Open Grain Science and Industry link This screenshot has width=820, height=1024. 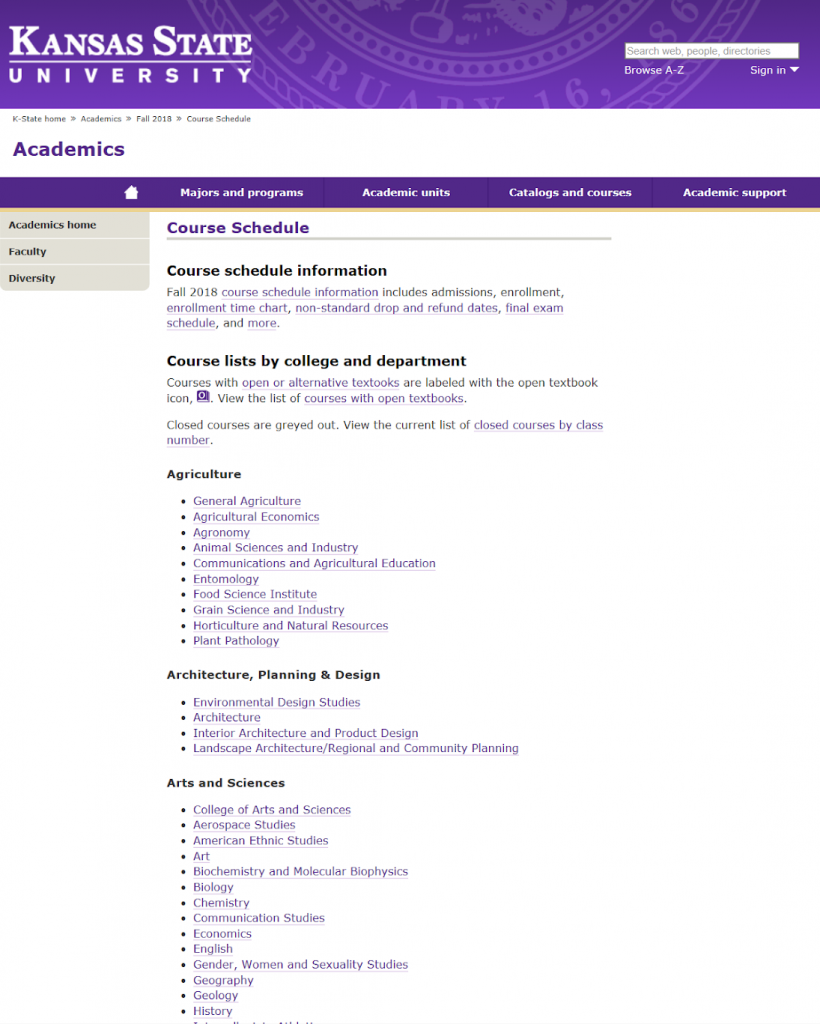(x=268, y=609)
